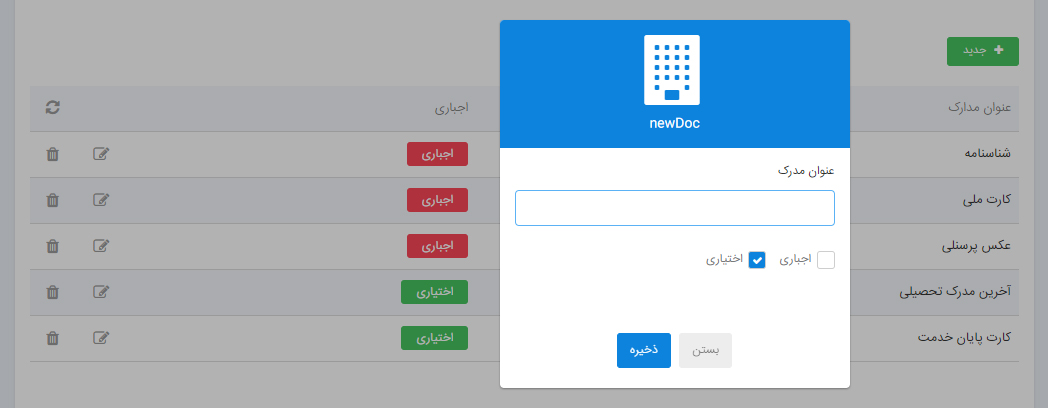Click the green اختیاری badge for کارت پایان خدمت

coord(434,338)
